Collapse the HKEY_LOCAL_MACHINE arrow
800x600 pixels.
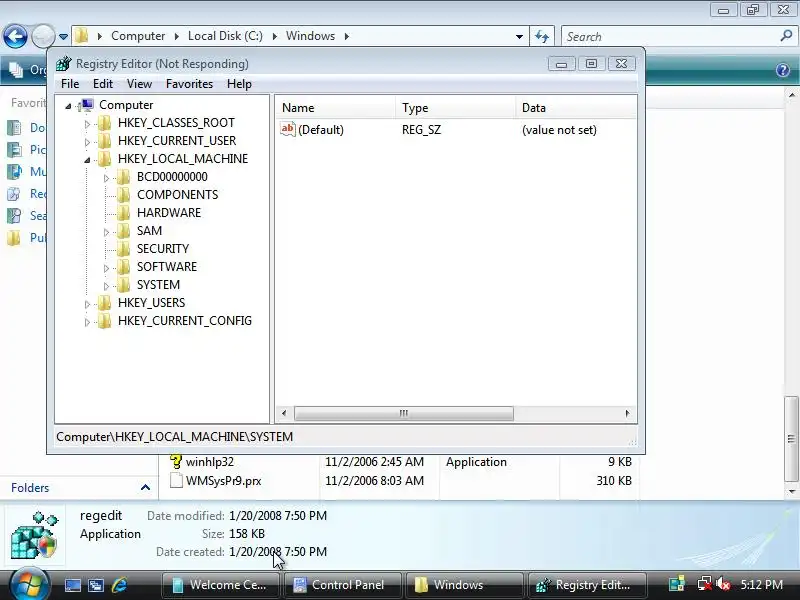[87, 160]
